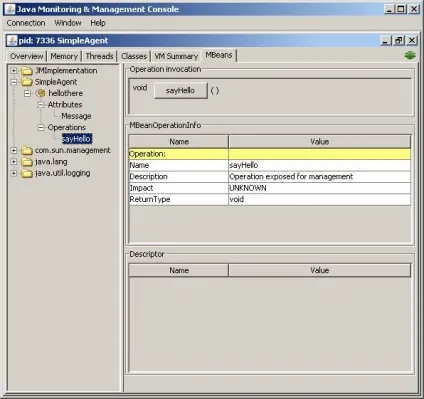
Task: Select the MBeans tab
Action: click(x=219, y=55)
